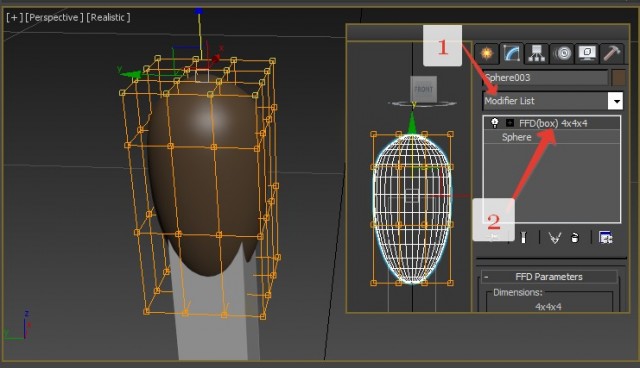Open Configure Modifier Sets
Screen dimensions: 640x368
(x=605, y=237)
